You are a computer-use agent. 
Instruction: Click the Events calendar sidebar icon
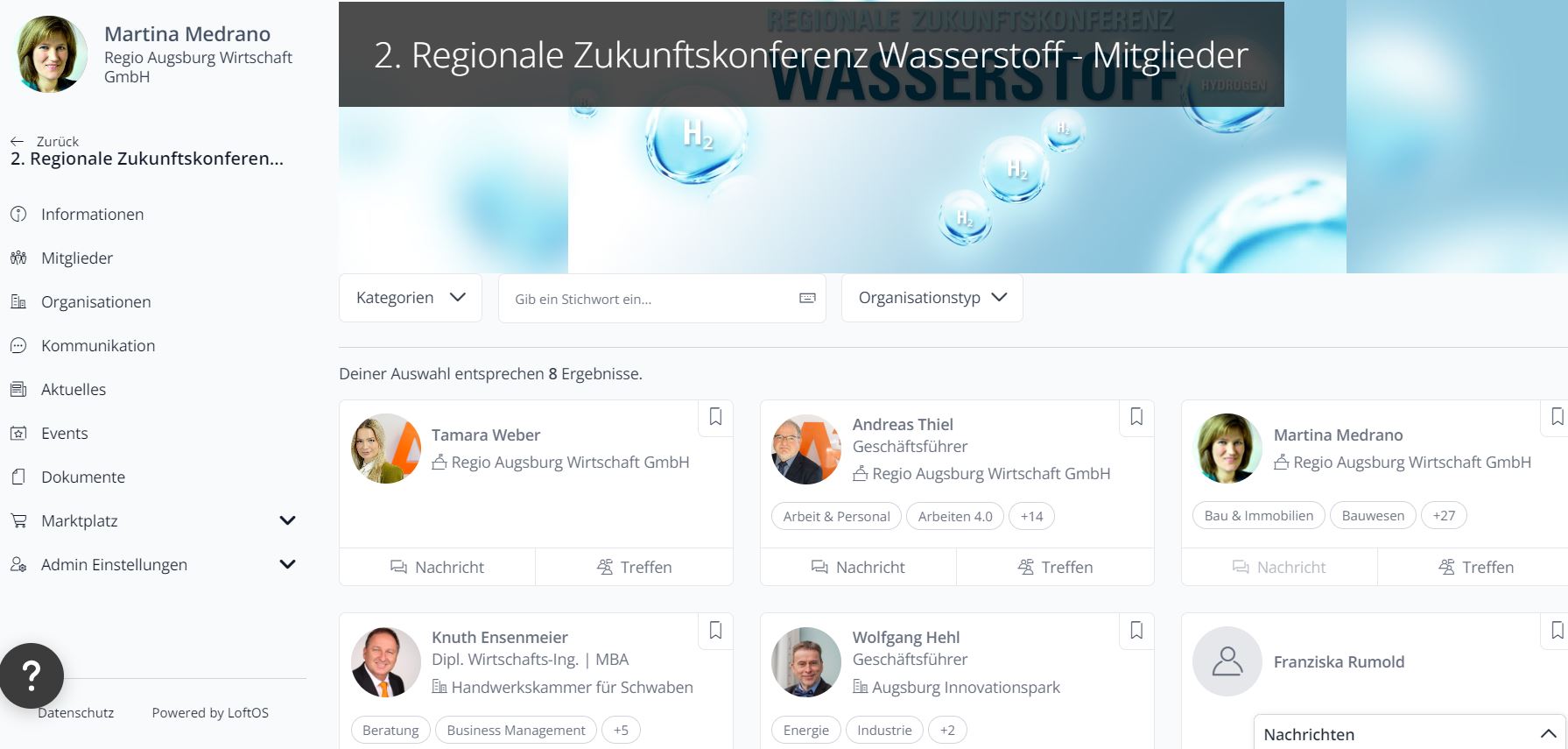18,433
